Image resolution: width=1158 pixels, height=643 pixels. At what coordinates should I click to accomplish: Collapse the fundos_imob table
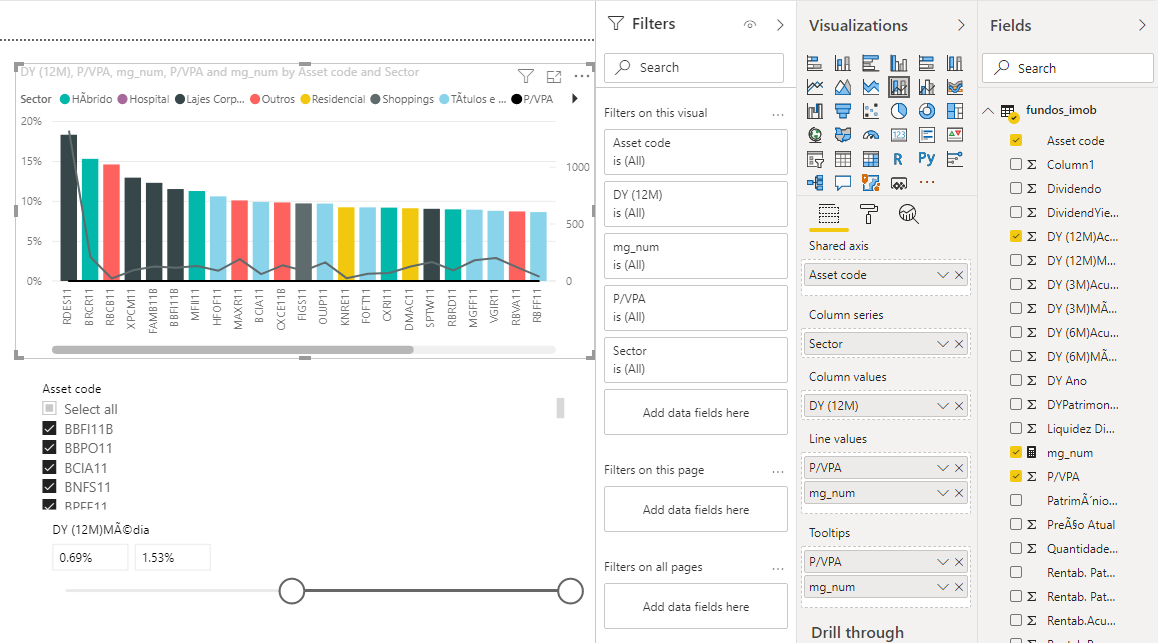pos(988,111)
